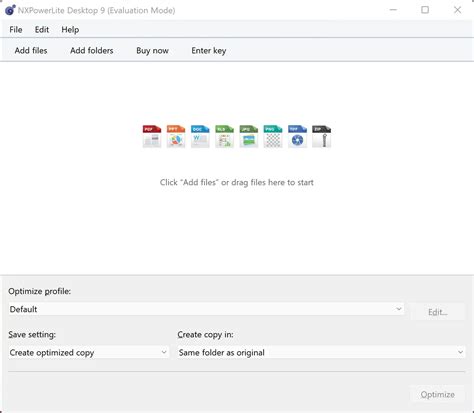Screen dimensions: 474x413
Task: Click the NXPowerLite app logo in title bar
Action: point(10,10)
